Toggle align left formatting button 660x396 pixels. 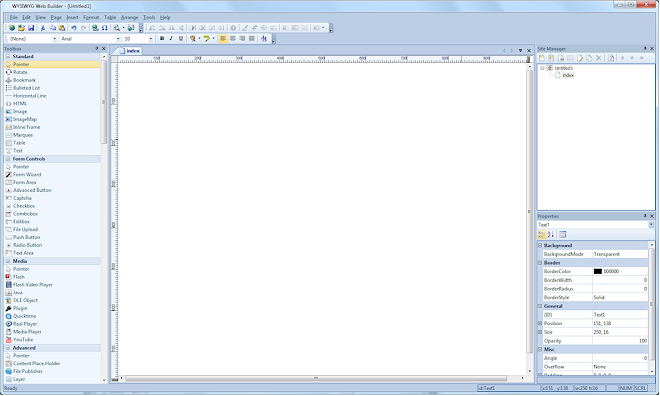[x=223, y=39]
